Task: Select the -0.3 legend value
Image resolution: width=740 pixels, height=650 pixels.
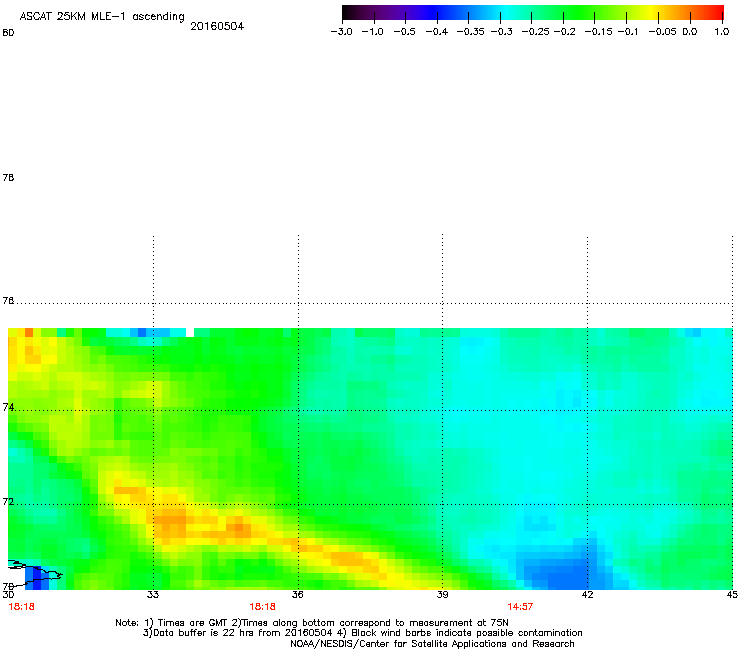Action: tap(501, 32)
